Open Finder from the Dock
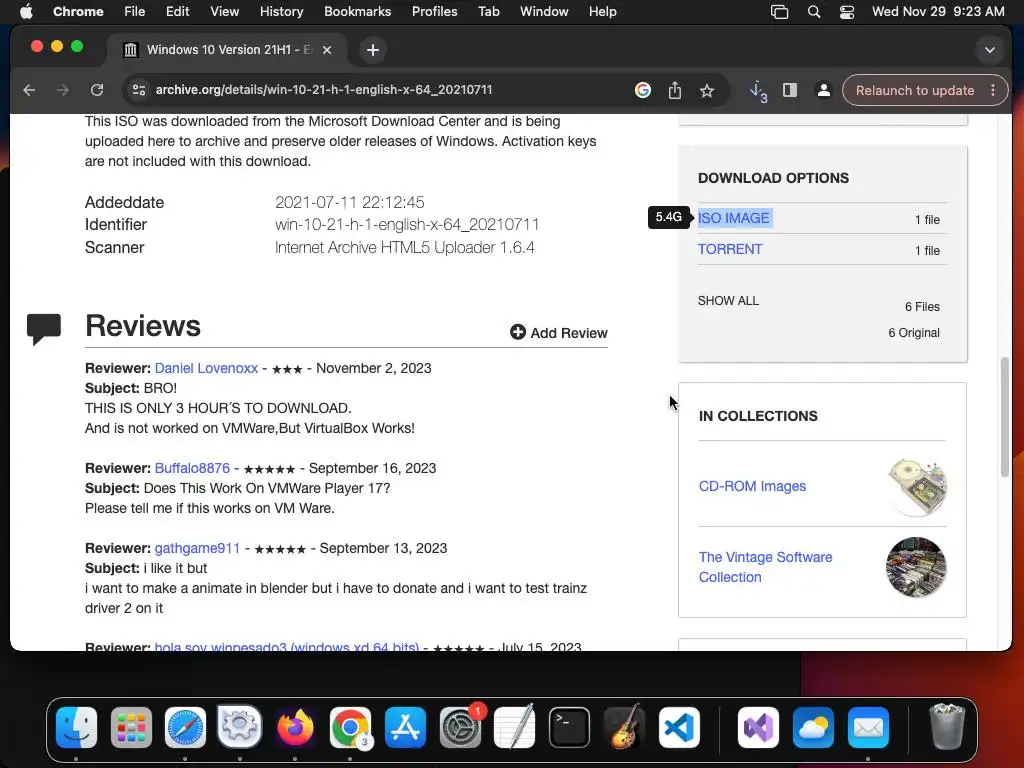Viewport: 1024px width, 768px height. click(x=76, y=727)
